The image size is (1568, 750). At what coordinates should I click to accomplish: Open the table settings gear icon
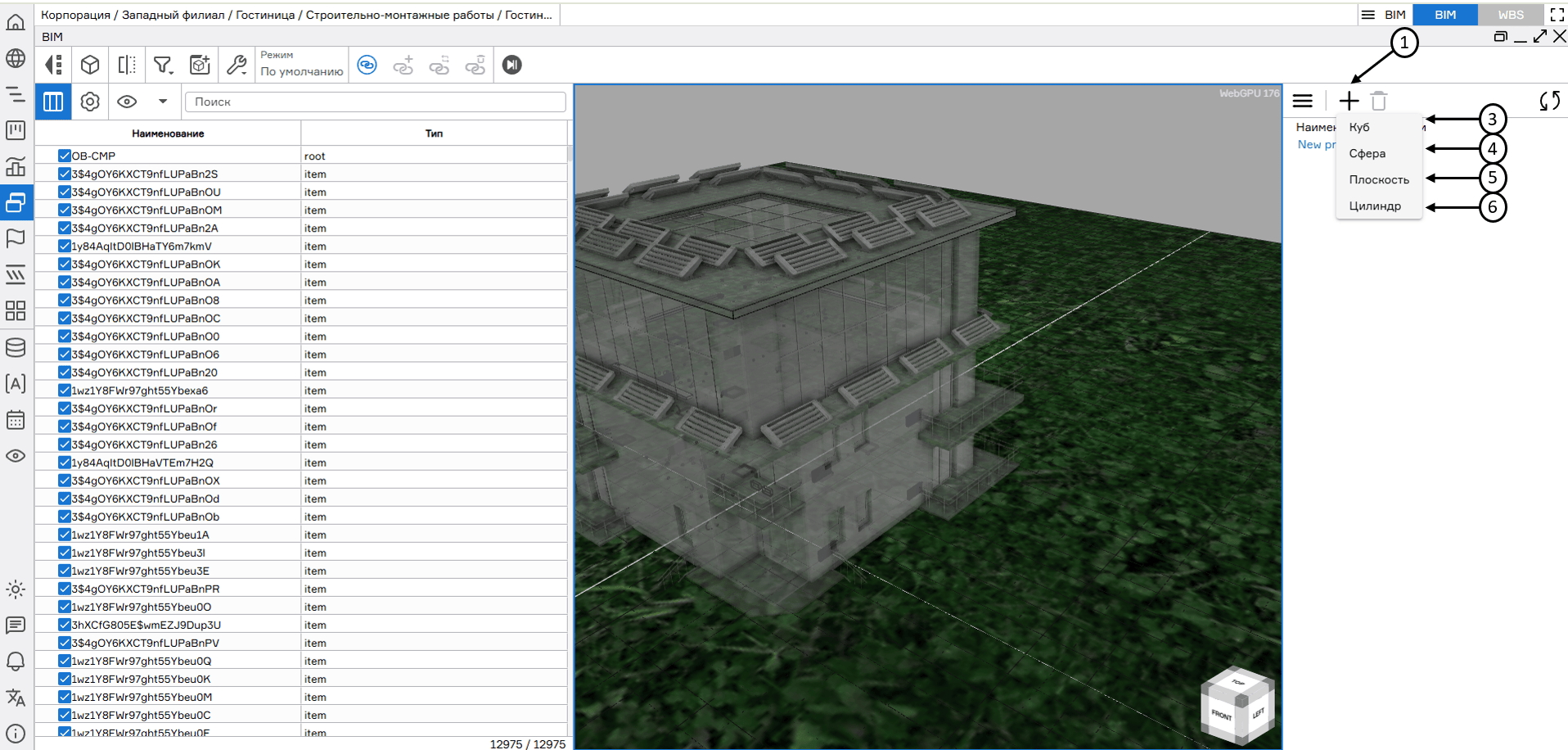point(90,102)
